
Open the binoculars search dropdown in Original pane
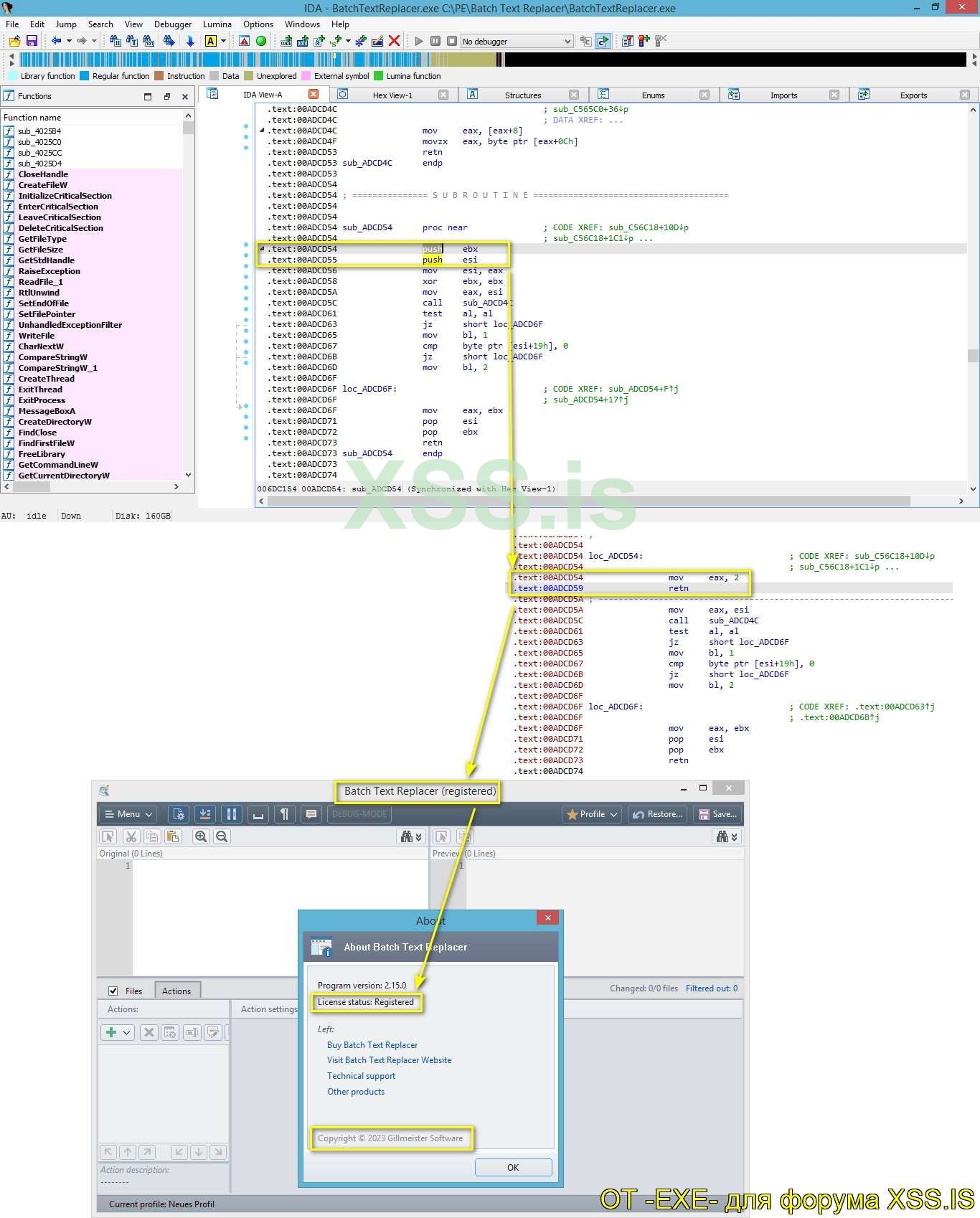click(x=411, y=836)
